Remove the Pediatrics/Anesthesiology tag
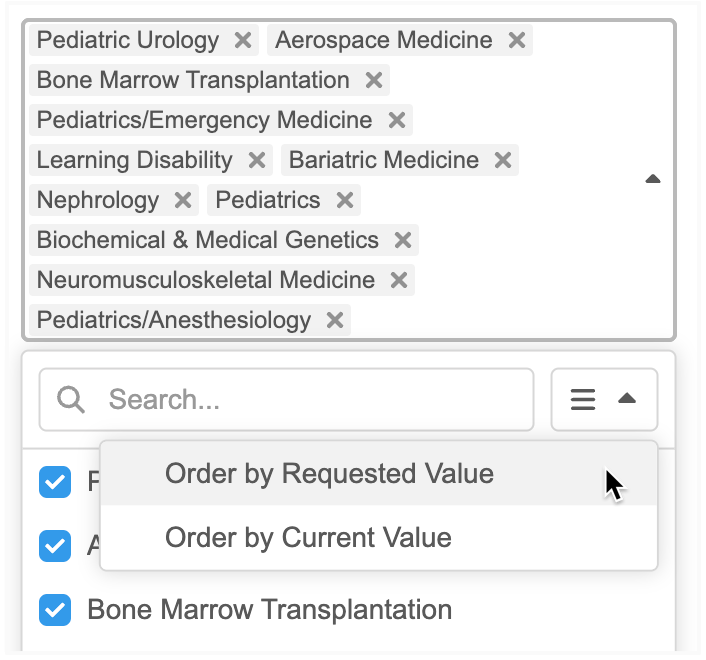Screen dimensions: 706x660 (334, 320)
